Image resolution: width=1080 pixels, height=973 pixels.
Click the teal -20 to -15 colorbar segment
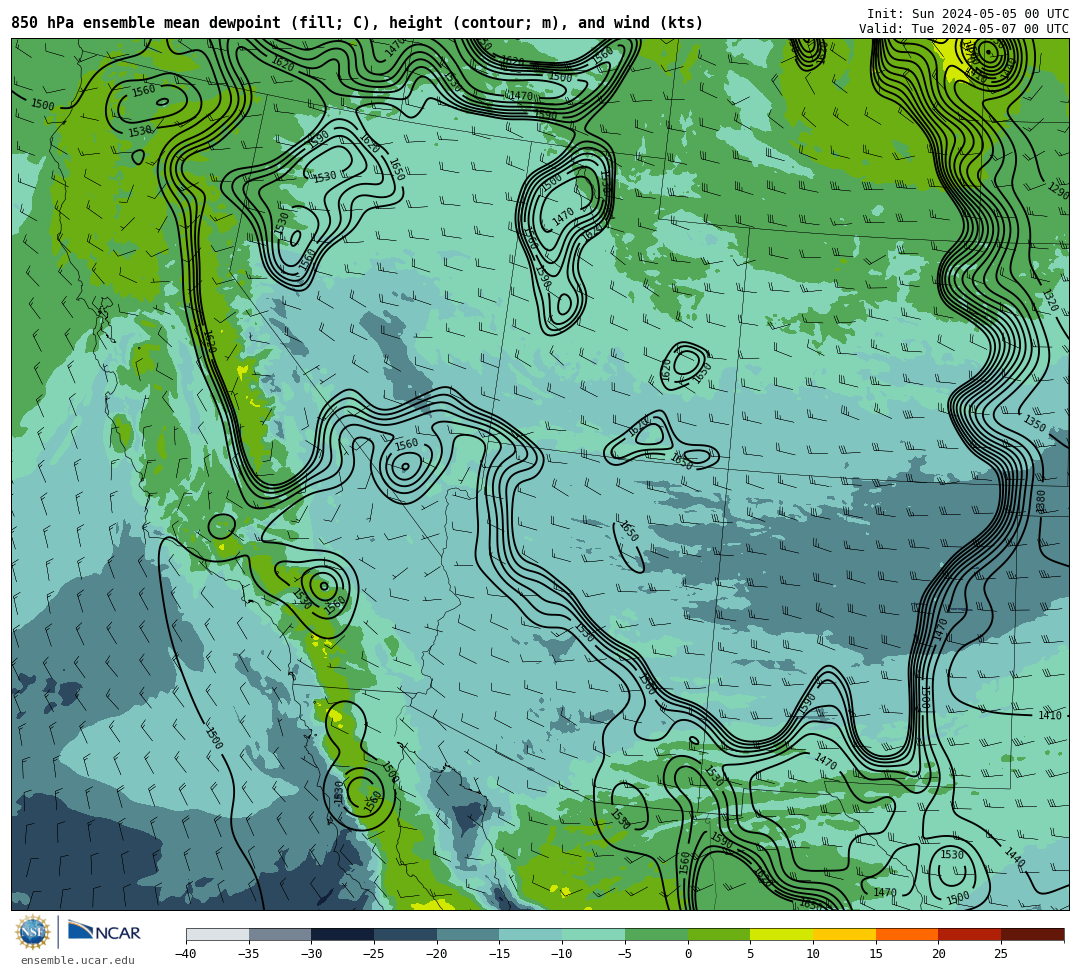(468, 934)
